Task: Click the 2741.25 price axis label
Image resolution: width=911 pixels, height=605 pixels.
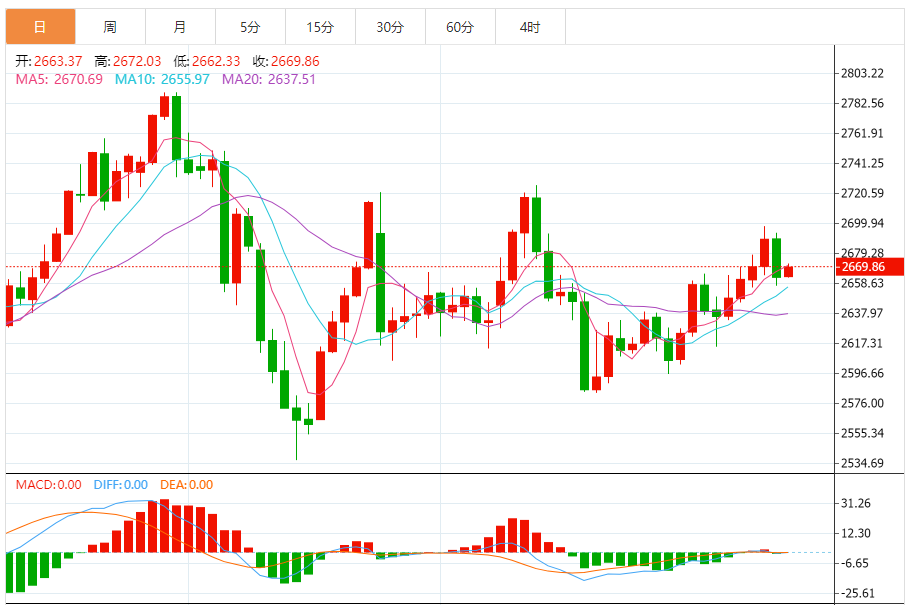Action: coord(862,163)
